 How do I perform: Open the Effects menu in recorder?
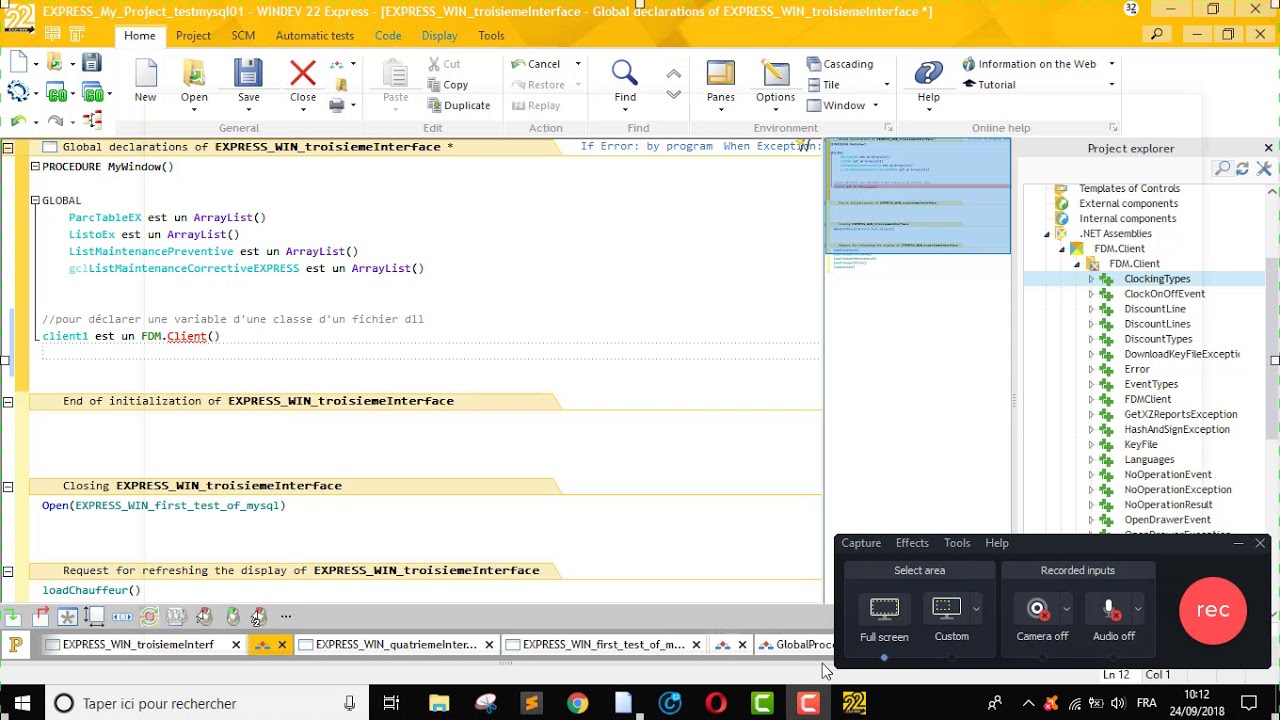[x=912, y=543]
